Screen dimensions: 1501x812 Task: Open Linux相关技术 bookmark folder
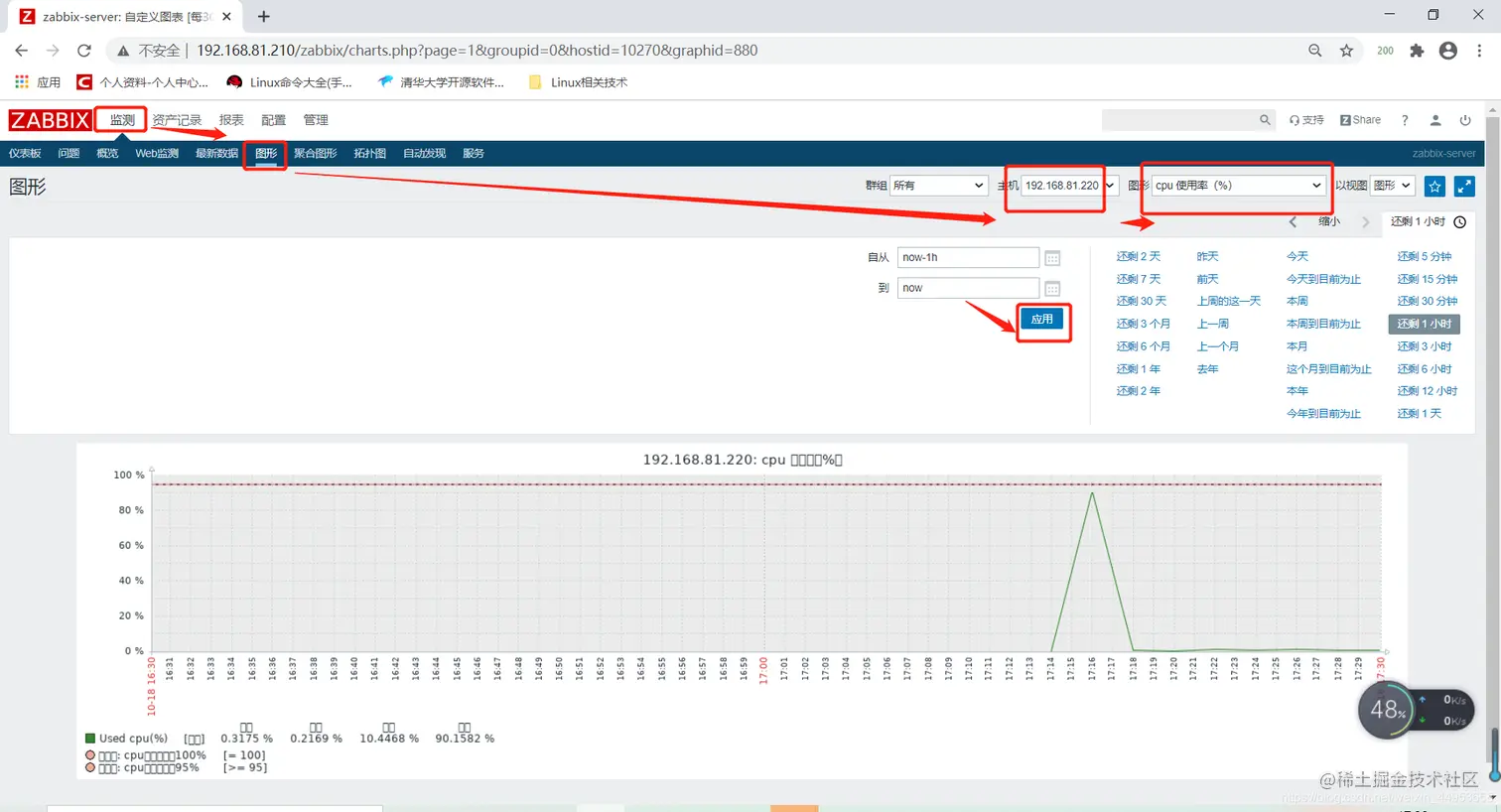coord(579,82)
